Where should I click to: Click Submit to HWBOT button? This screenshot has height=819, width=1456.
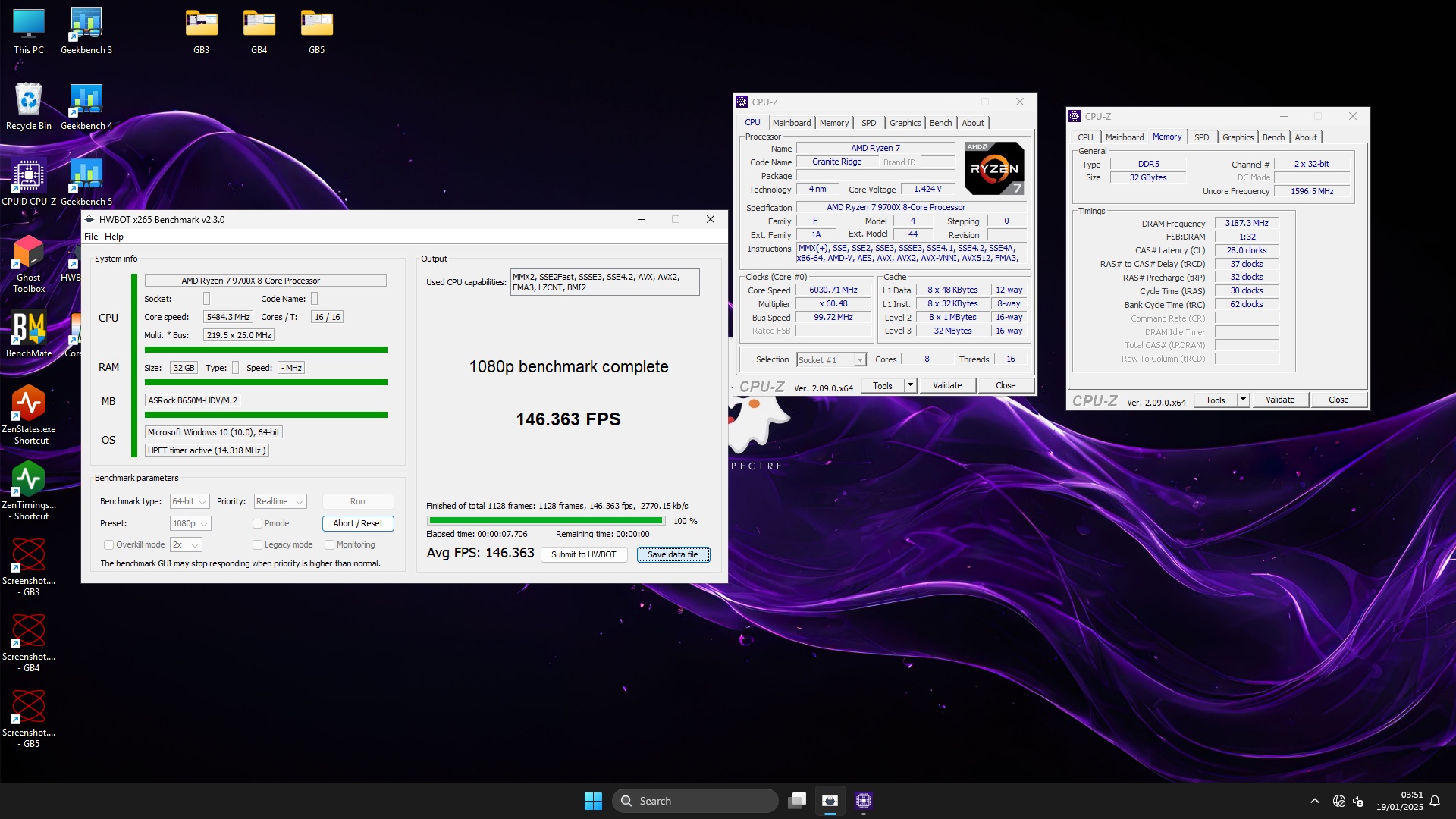tap(584, 554)
